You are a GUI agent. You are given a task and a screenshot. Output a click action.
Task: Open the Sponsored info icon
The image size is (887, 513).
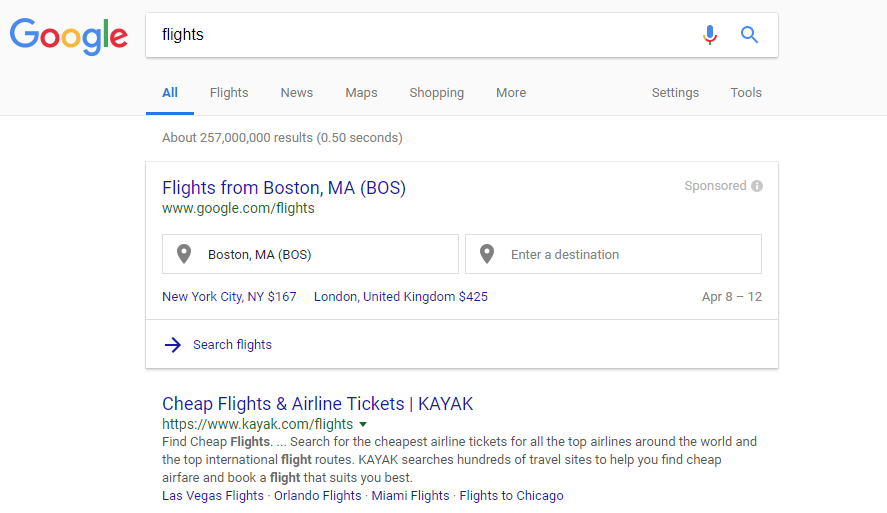(x=757, y=186)
